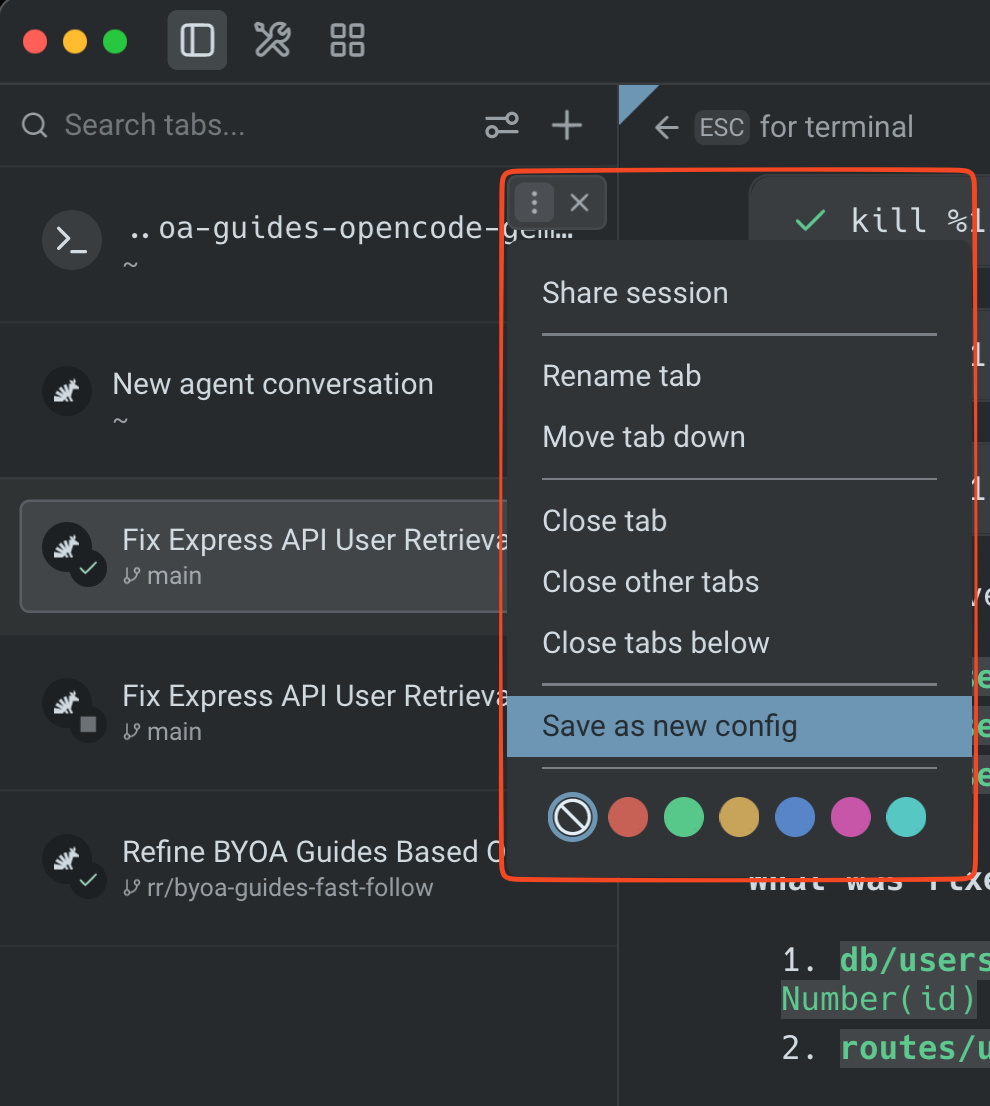Clear the tab color with the no-color swatch
Screen dimensions: 990x1106
tap(572, 816)
